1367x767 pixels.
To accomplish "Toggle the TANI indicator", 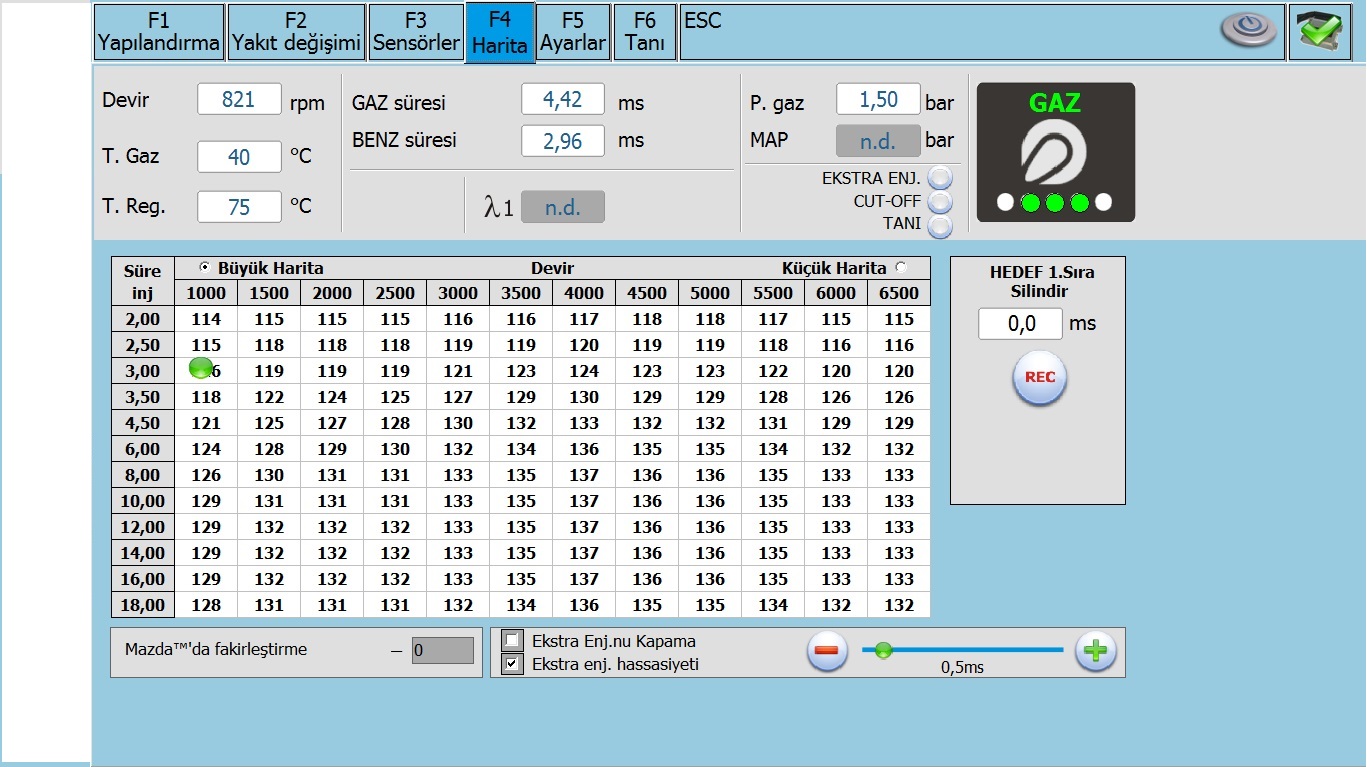I will (940, 226).
